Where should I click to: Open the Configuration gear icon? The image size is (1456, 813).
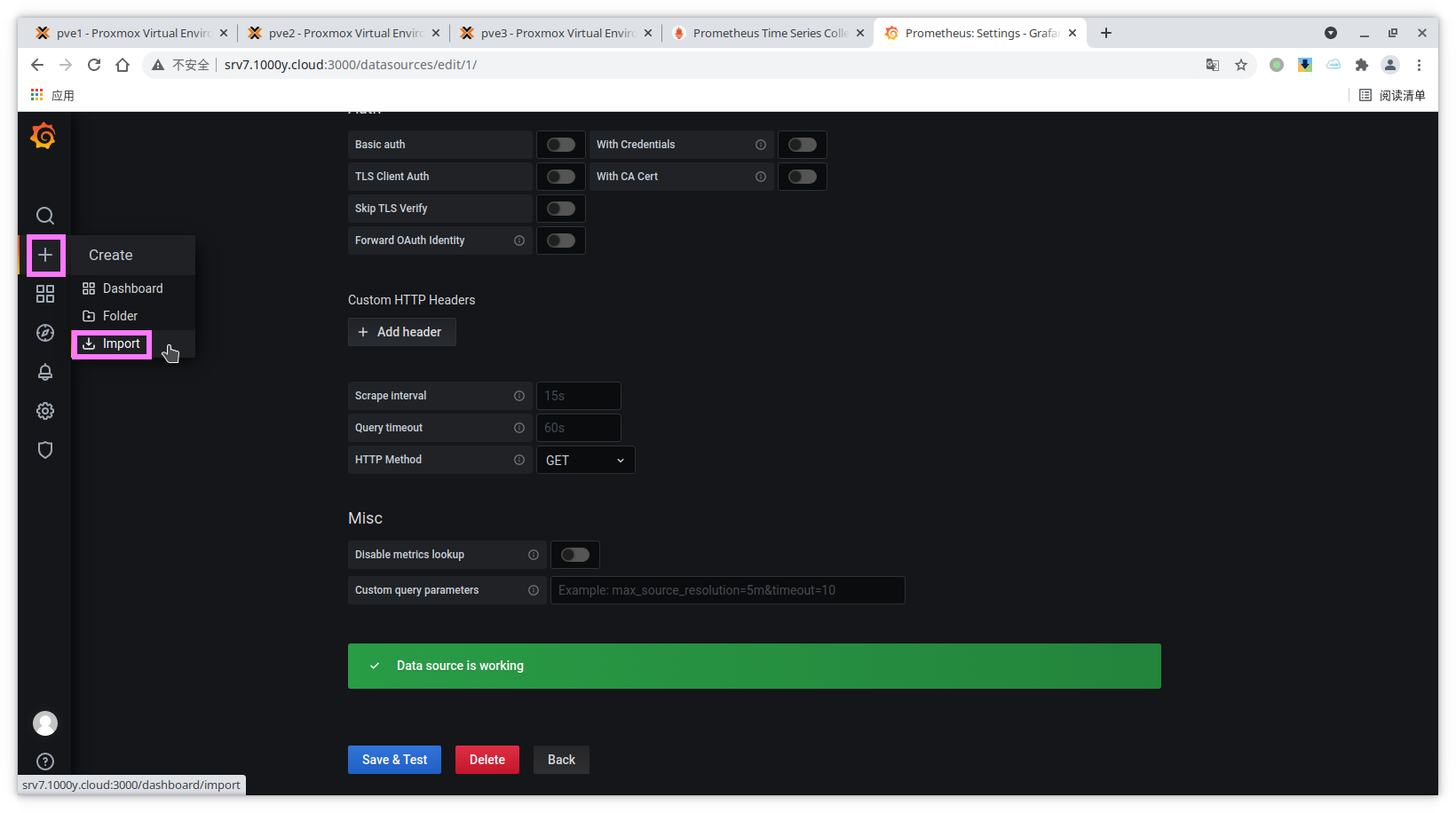pos(45,411)
